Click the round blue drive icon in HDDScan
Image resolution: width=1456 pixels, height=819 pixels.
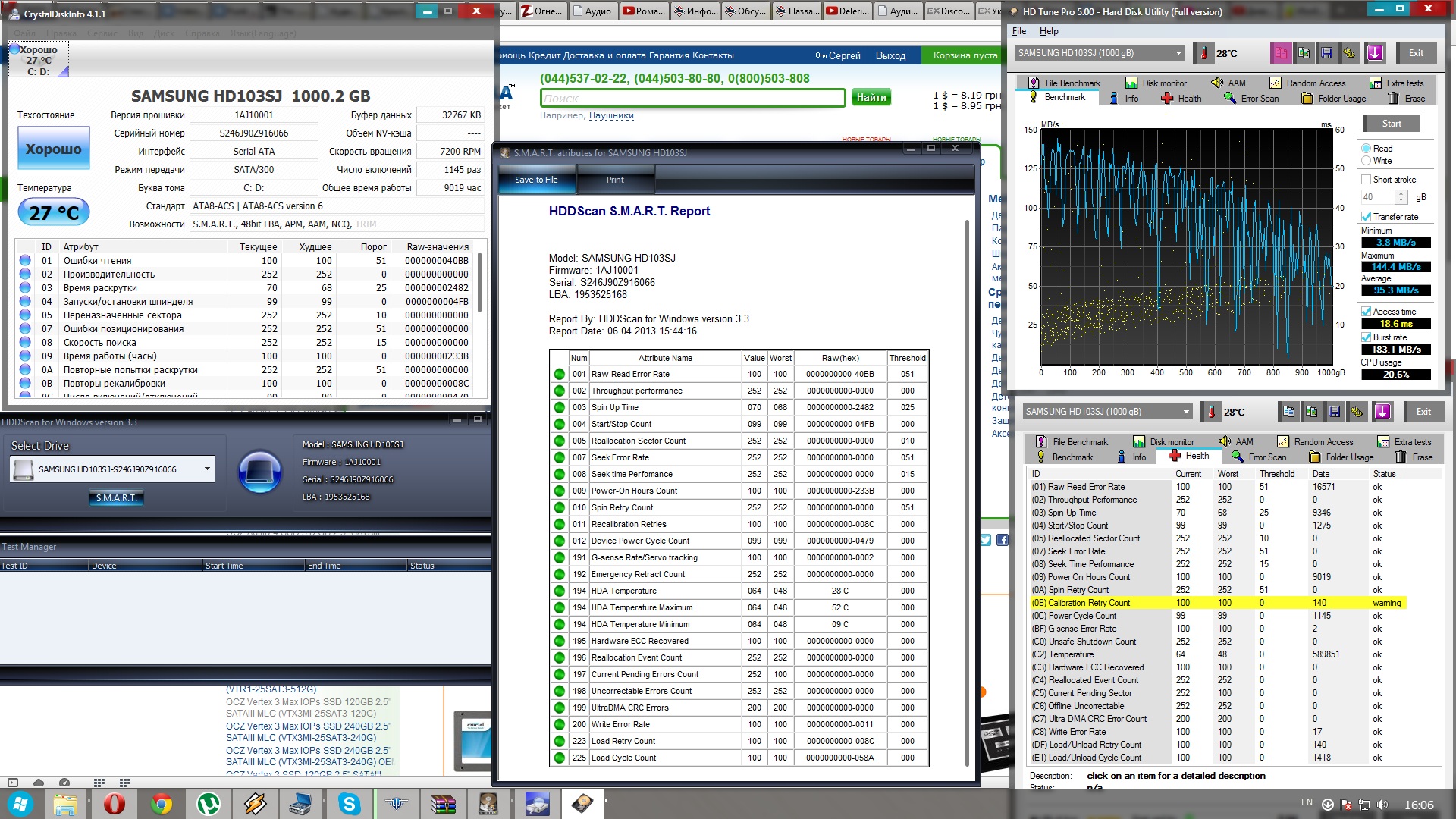pyautogui.click(x=259, y=471)
